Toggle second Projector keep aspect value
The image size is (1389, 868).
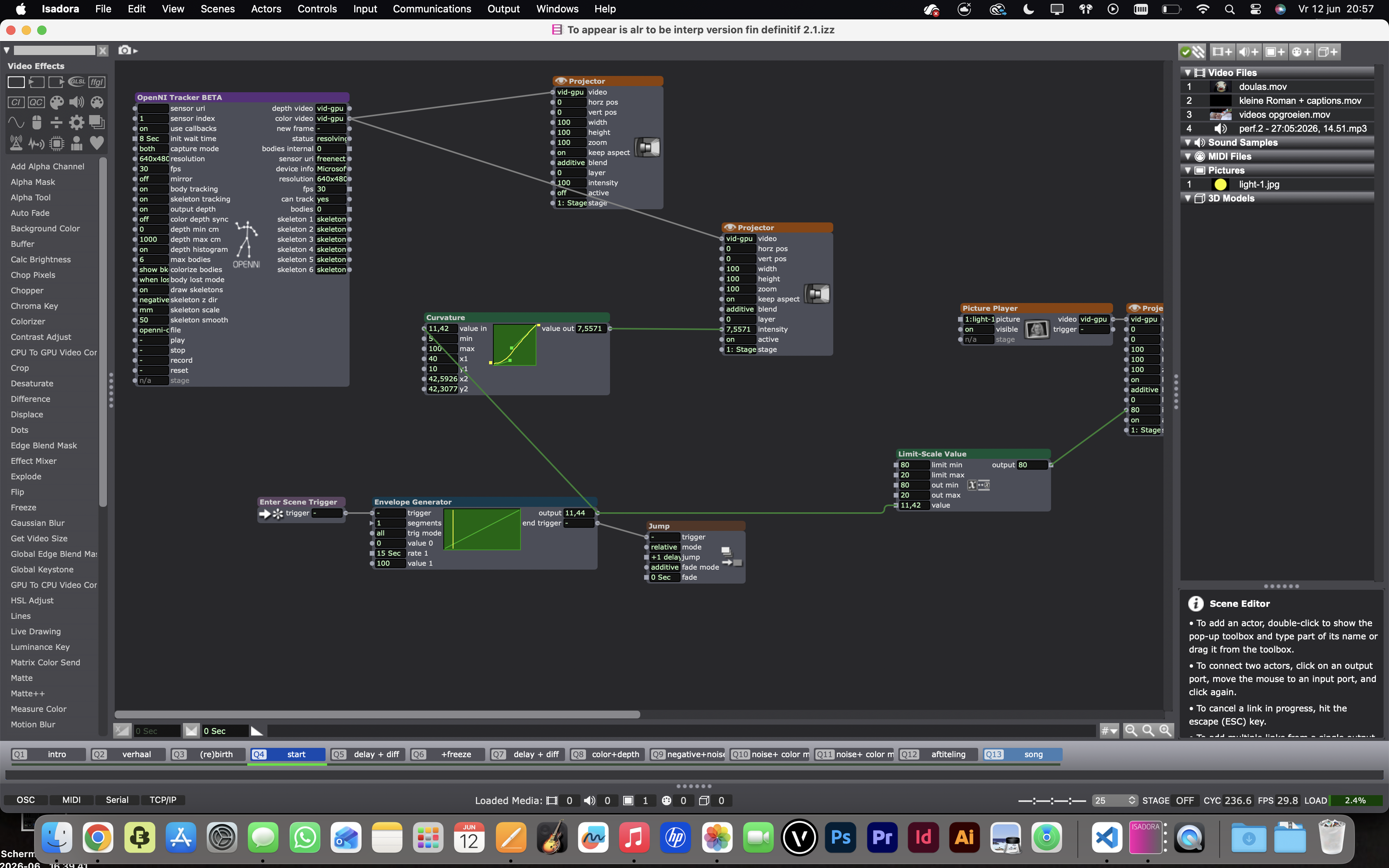(740, 299)
